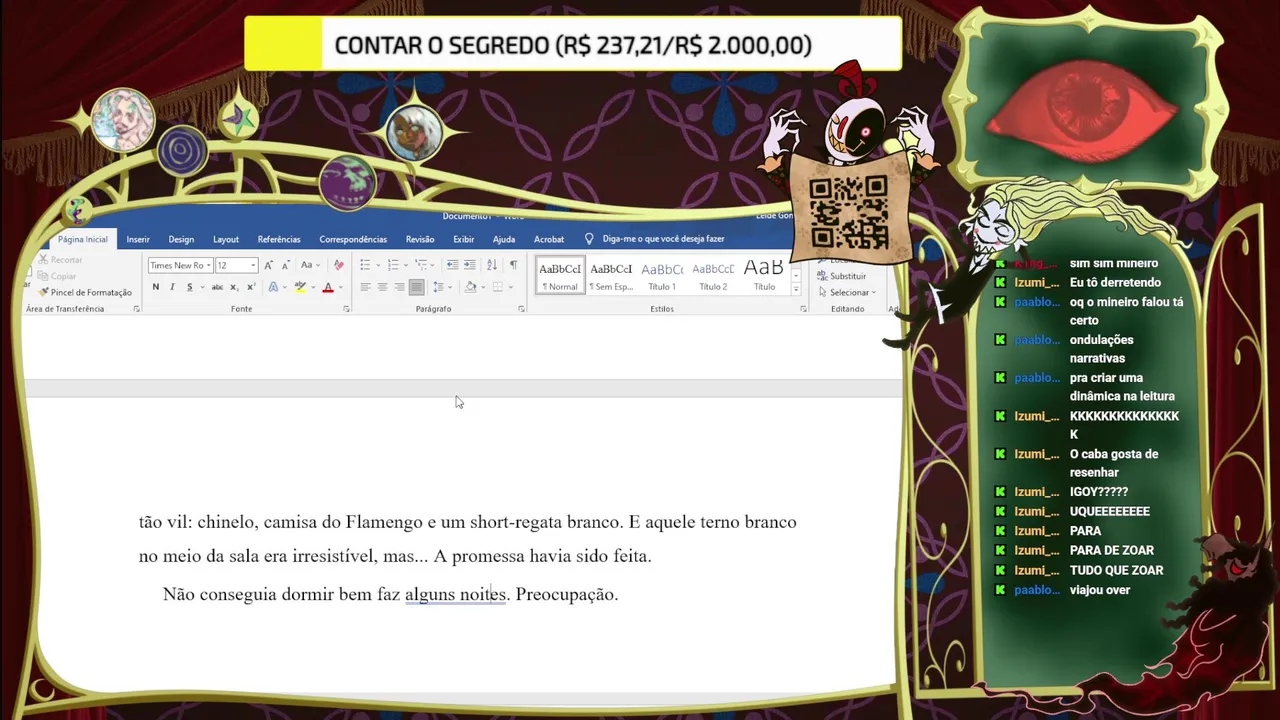Select the Normal style

(560, 275)
